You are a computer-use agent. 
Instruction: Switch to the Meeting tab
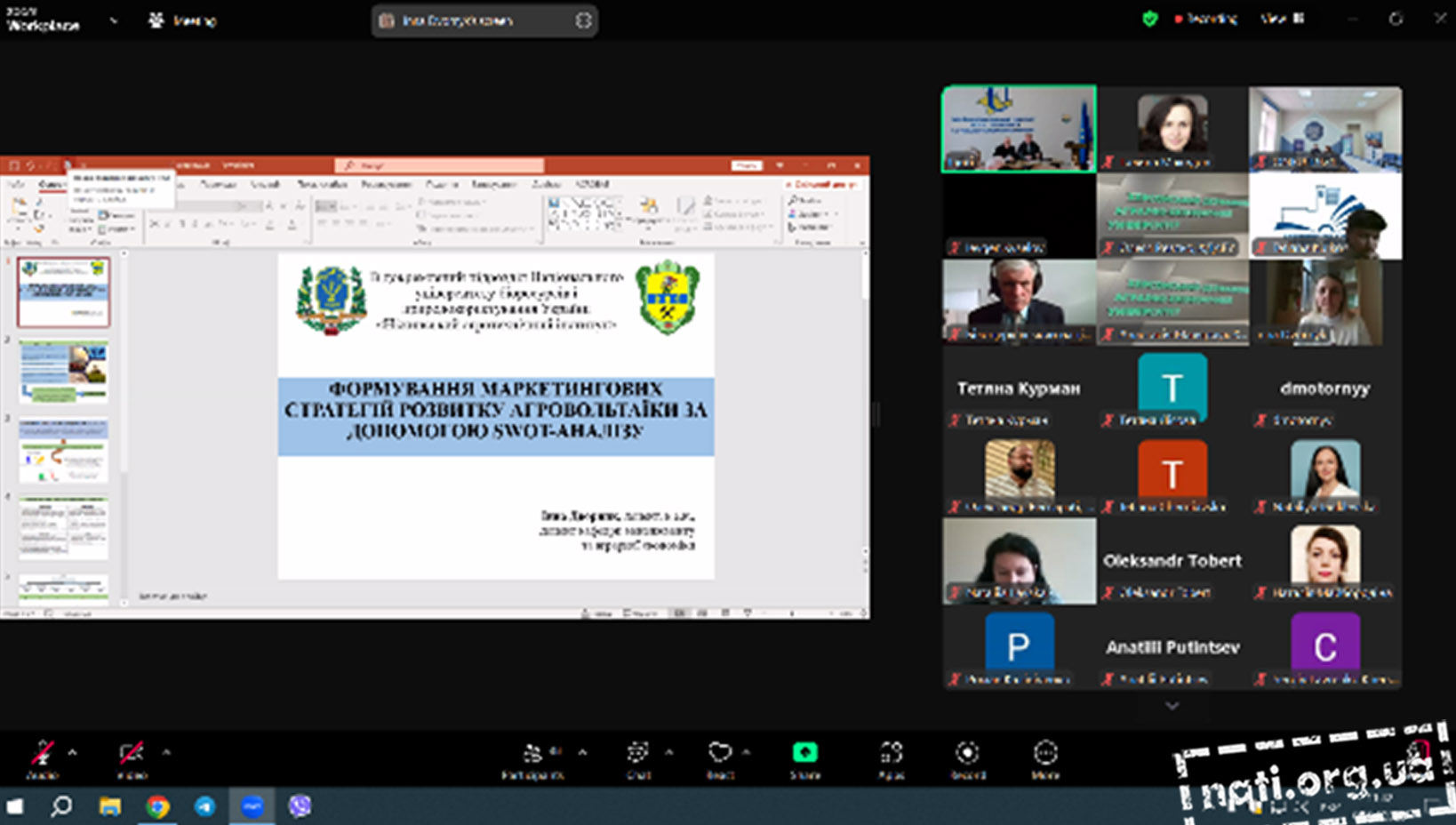point(183,20)
